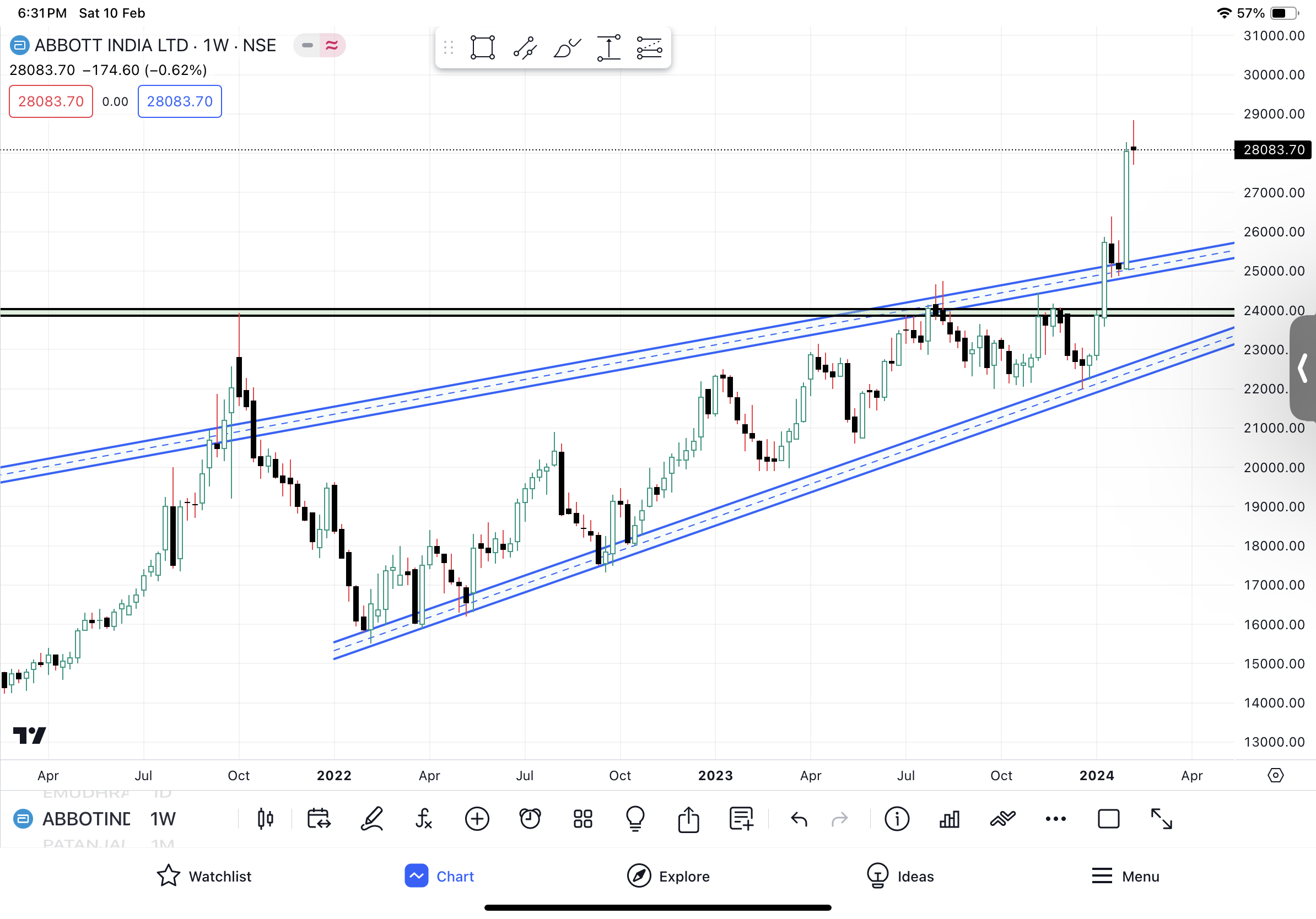Open the compare symbols lines icon
1316x919 pixels.
coord(1002,819)
